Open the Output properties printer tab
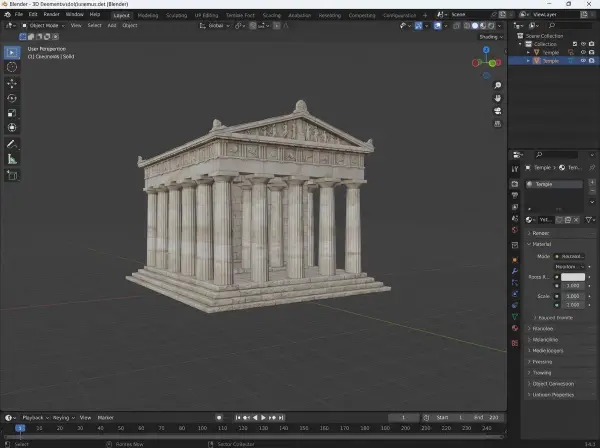600x448 pixels. pos(515,195)
